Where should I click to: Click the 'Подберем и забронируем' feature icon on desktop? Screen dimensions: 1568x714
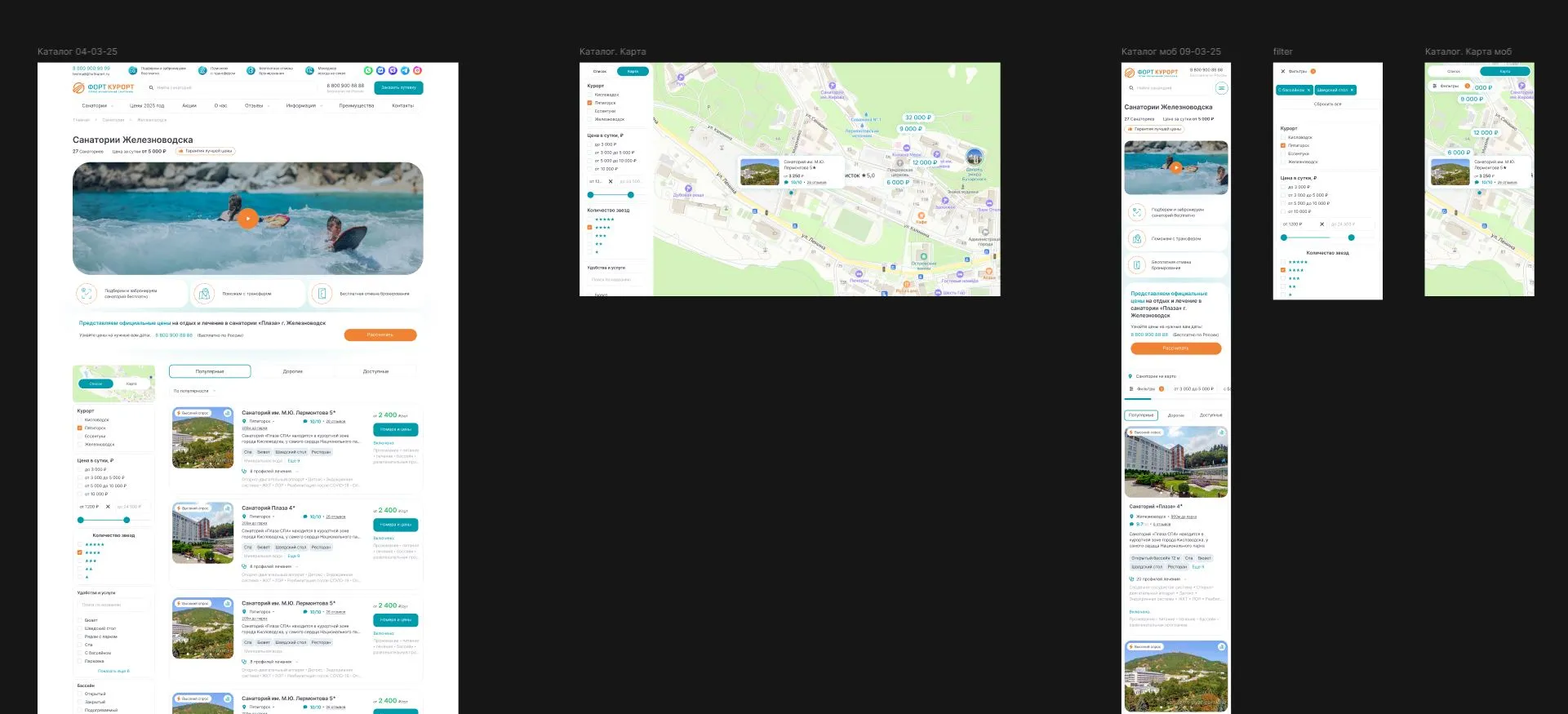(x=87, y=294)
